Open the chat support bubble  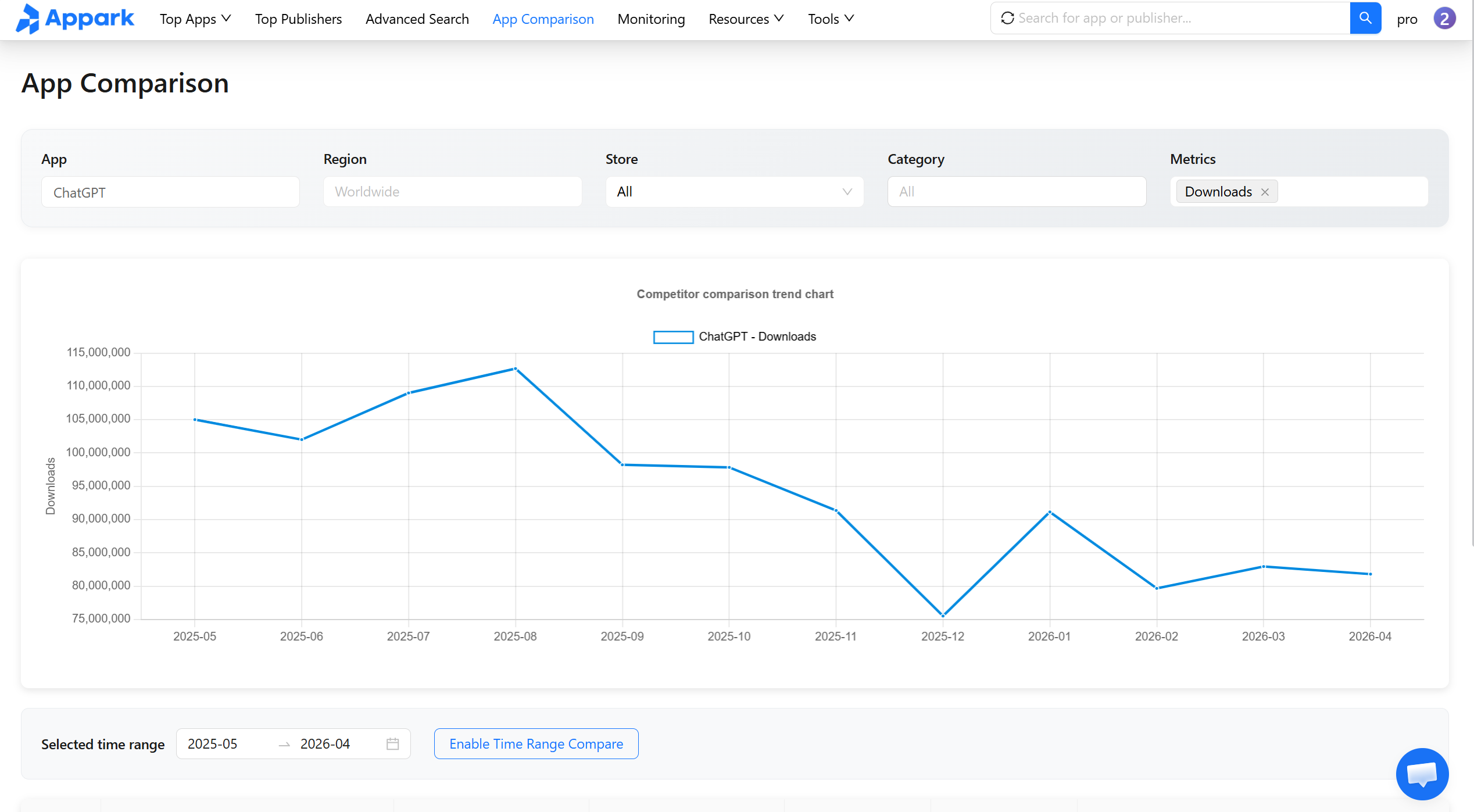click(1422, 774)
